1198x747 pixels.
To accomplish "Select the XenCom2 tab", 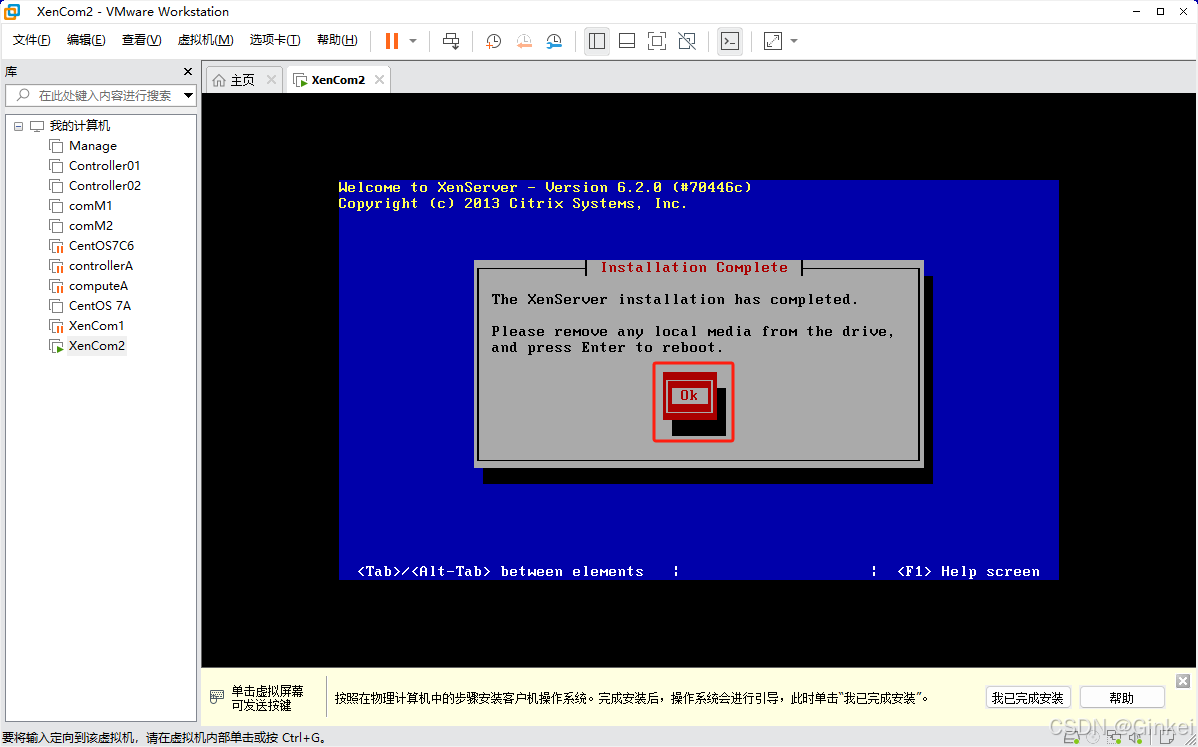I will coord(338,80).
